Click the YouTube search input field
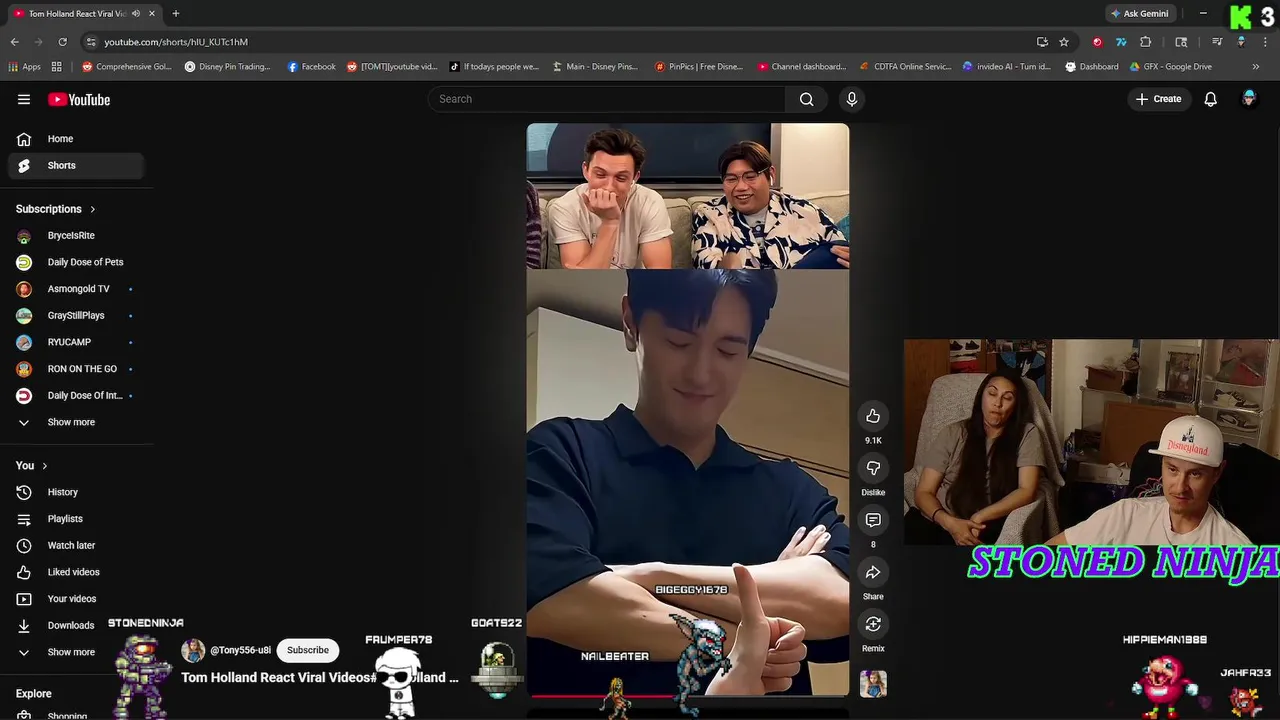This screenshot has height=720, width=1280. pyautogui.click(x=607, y=99)
